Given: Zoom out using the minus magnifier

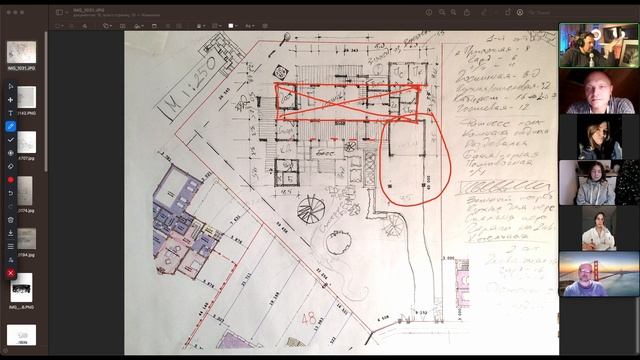Looking at the screenshot, I should pos(442,12).
